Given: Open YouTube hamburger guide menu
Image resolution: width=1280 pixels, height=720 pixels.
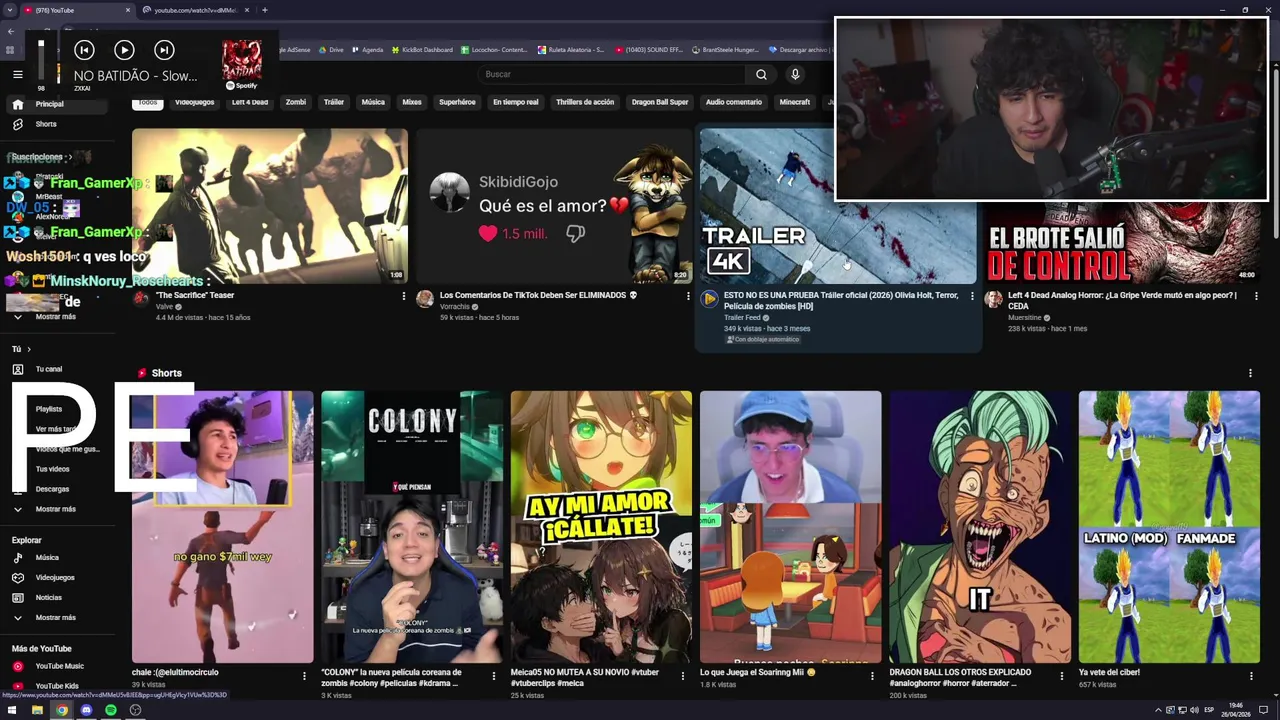Looking at the screenshot, I should (17, 74).
